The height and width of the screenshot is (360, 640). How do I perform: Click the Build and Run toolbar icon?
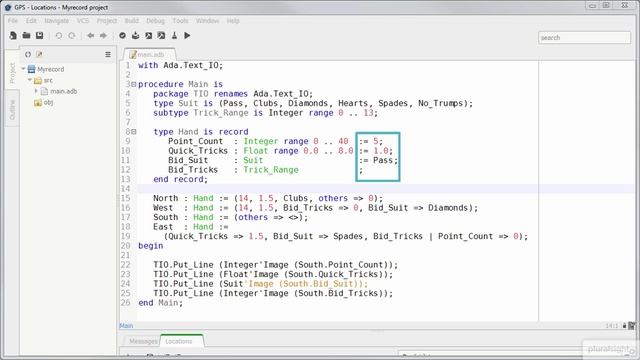click(x=162, y=36)
